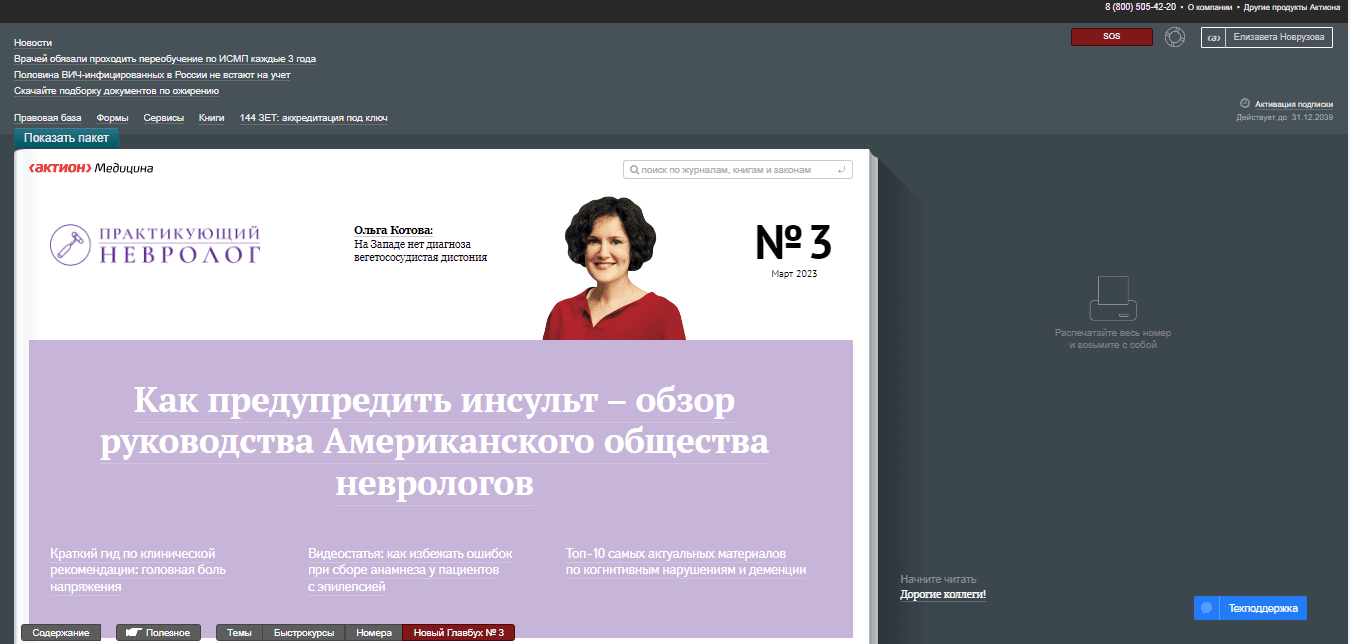Open the Техподдержка support chat
The image size is (1350, 644).
pos(1250,608)
